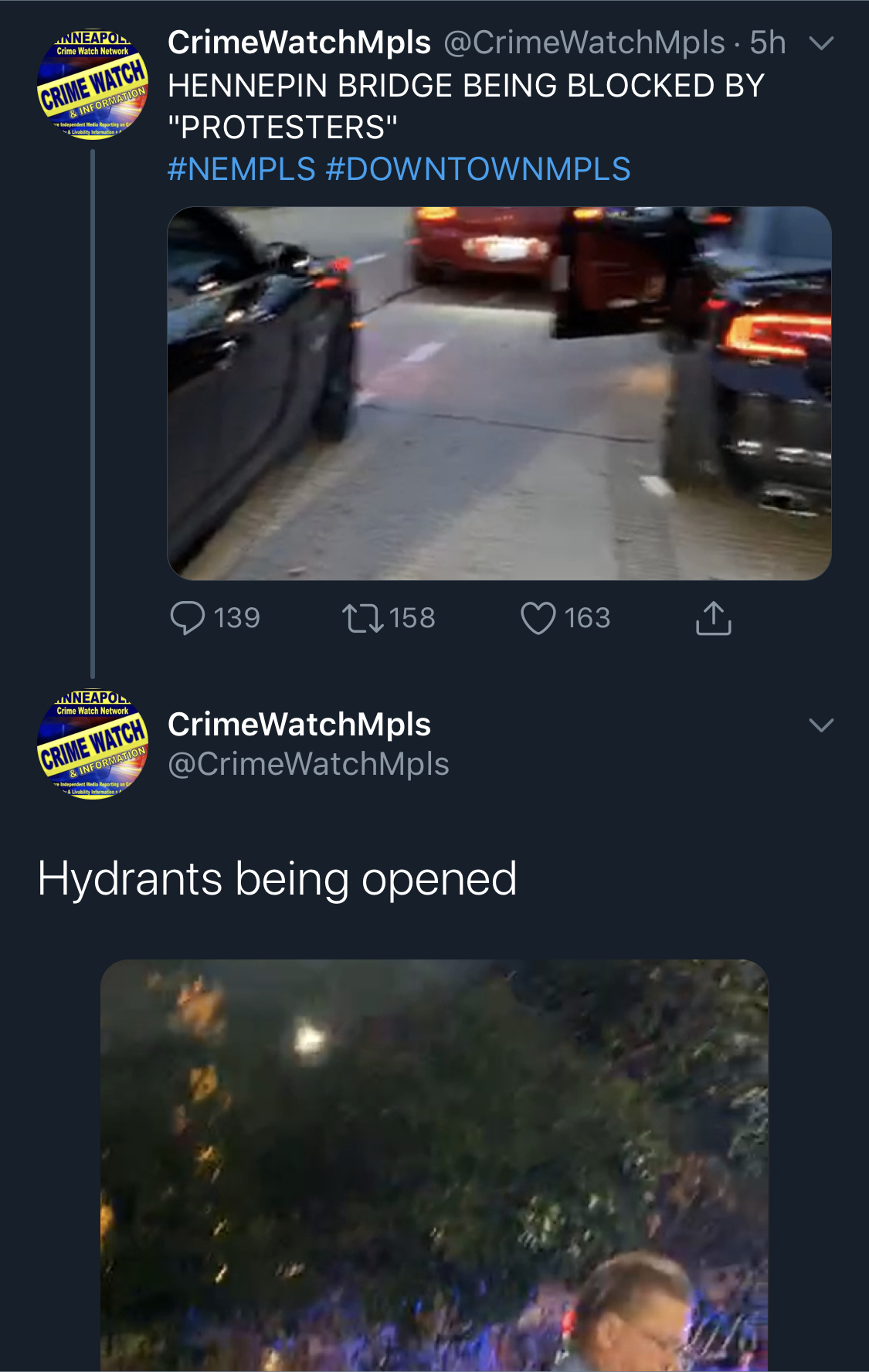View the 158 retweets count

point(412,618)
